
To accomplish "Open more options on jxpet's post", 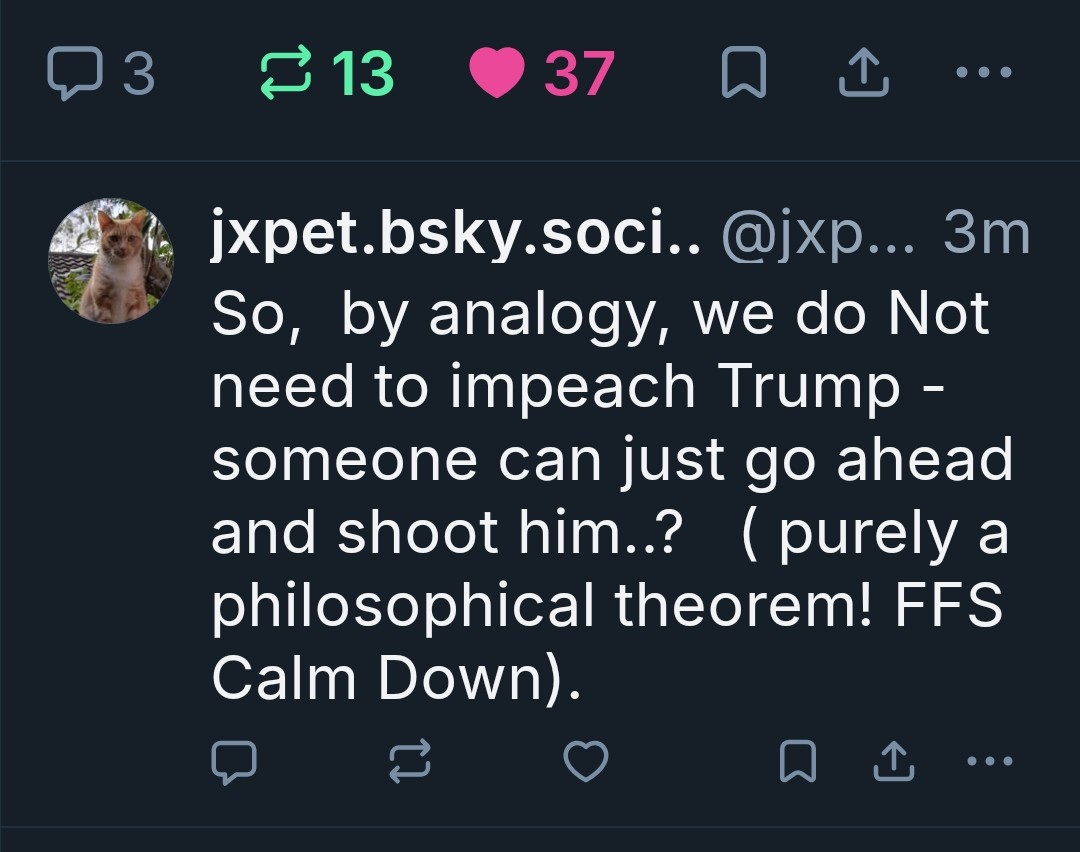I will [x=991, y=761].
